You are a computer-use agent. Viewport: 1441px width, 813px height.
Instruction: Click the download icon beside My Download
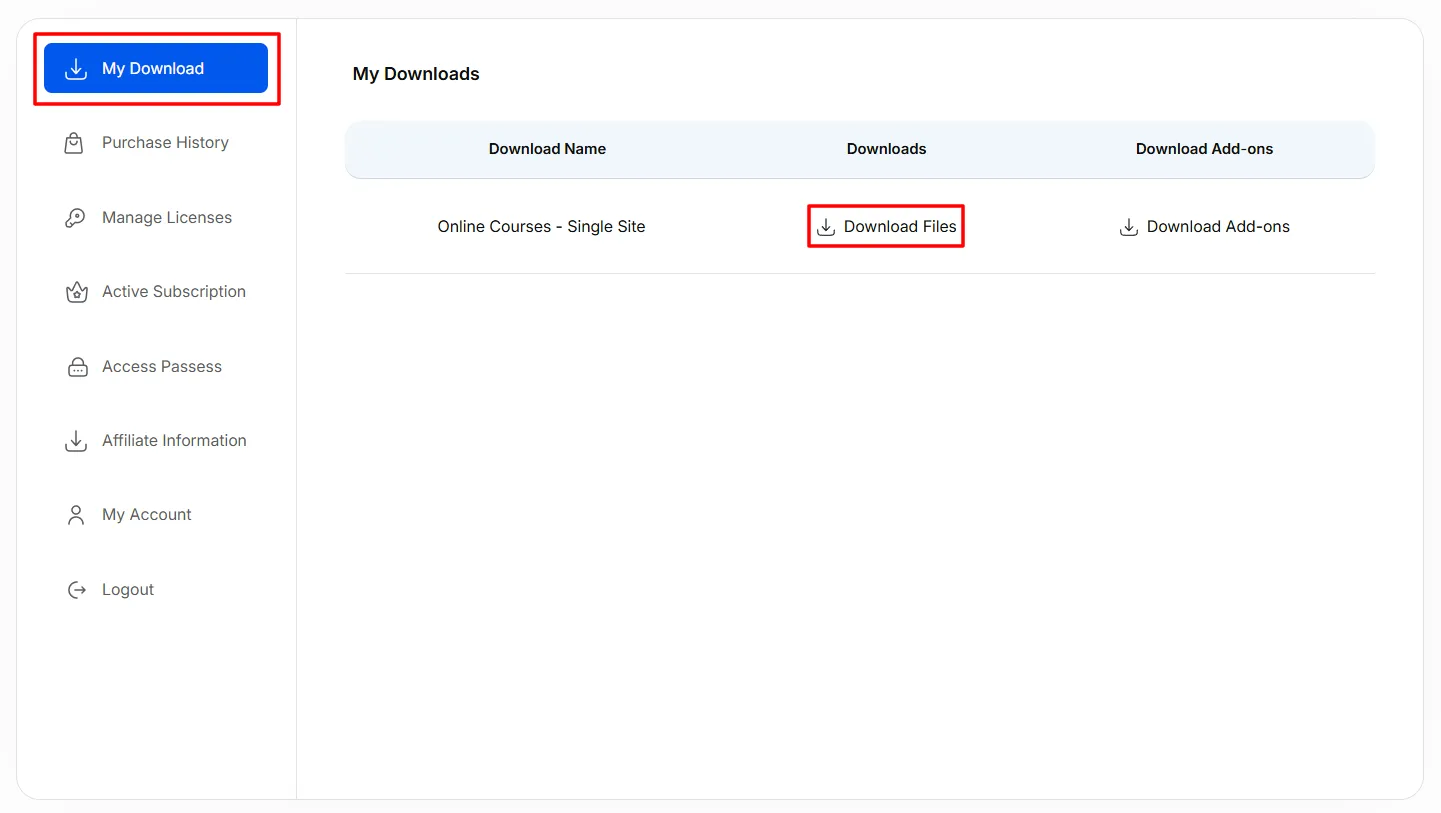pos(75,68)
